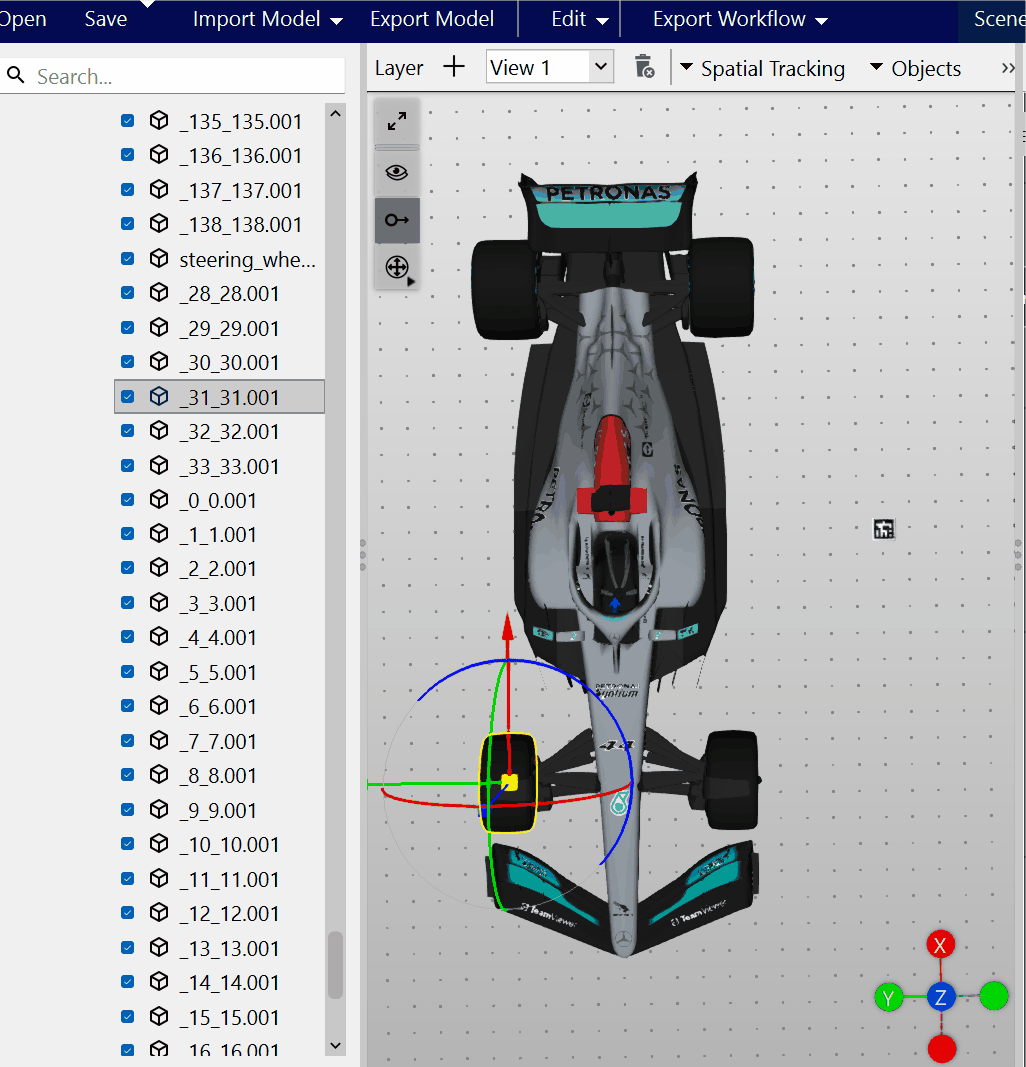The width and height of the screenshot is (1026, 1067).
Task: Toggle the _11_11.001 checkbox
Action: coord(127,879)
